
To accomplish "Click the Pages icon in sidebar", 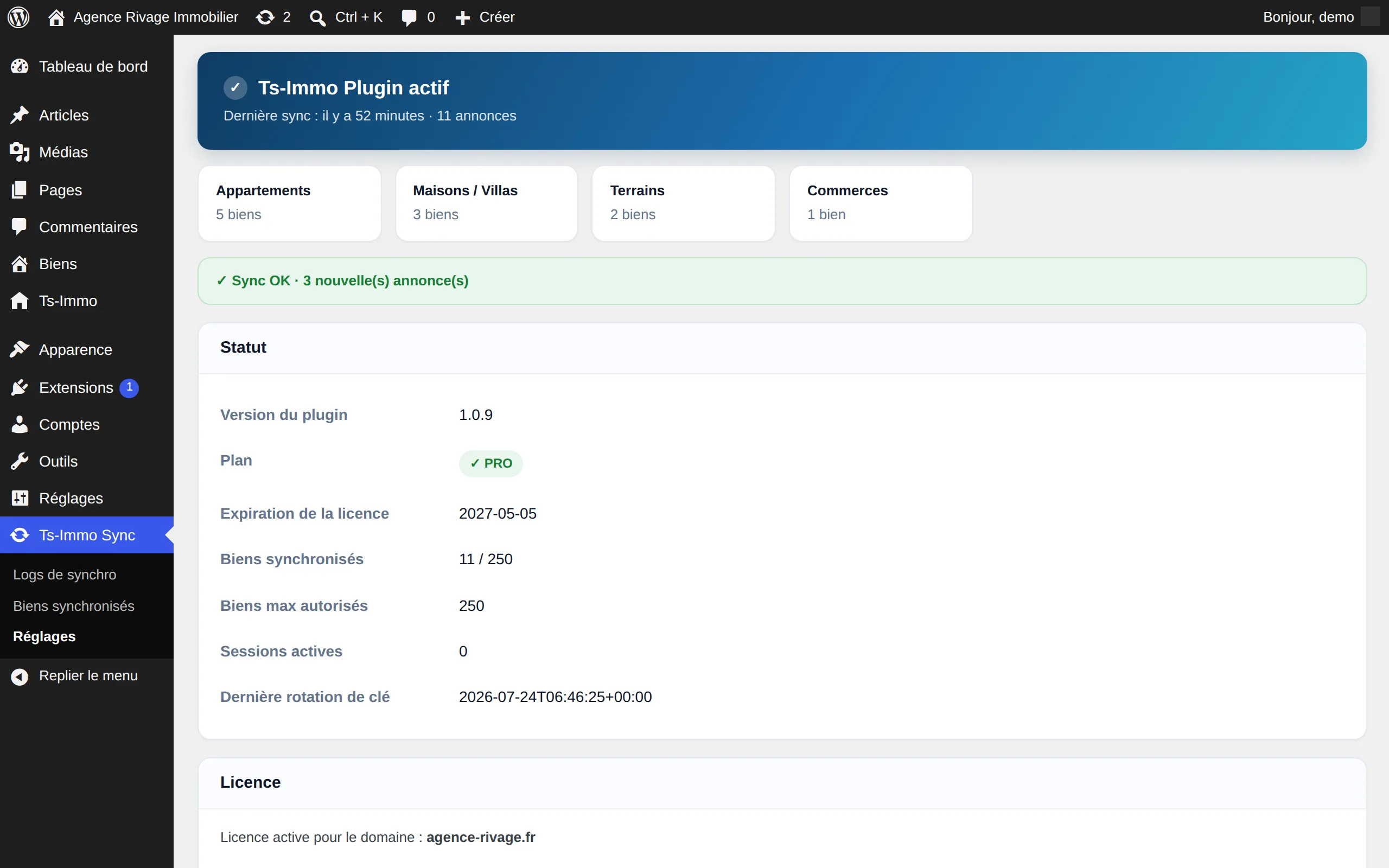I will pyautogui.click(x=20, y=190).
